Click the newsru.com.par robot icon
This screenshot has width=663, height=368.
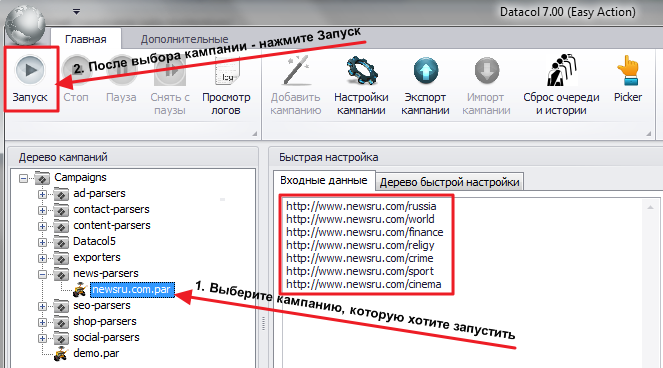[x=80, y=290]
